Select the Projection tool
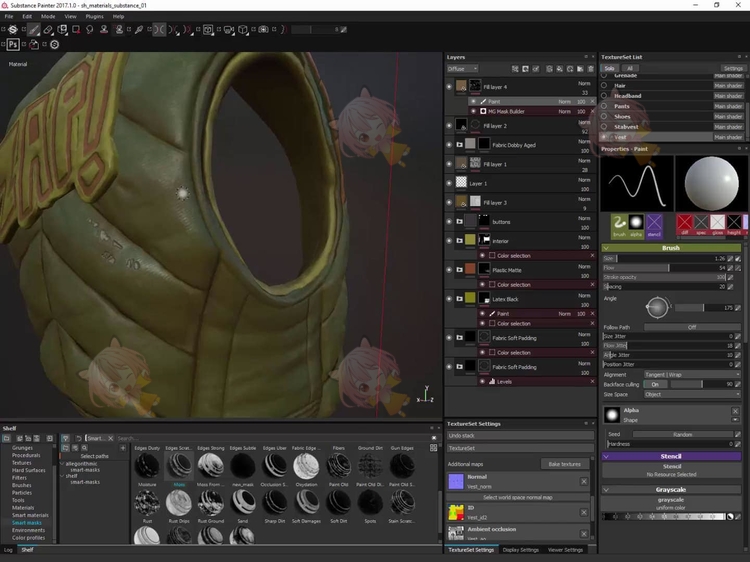 tap(62, 30)
